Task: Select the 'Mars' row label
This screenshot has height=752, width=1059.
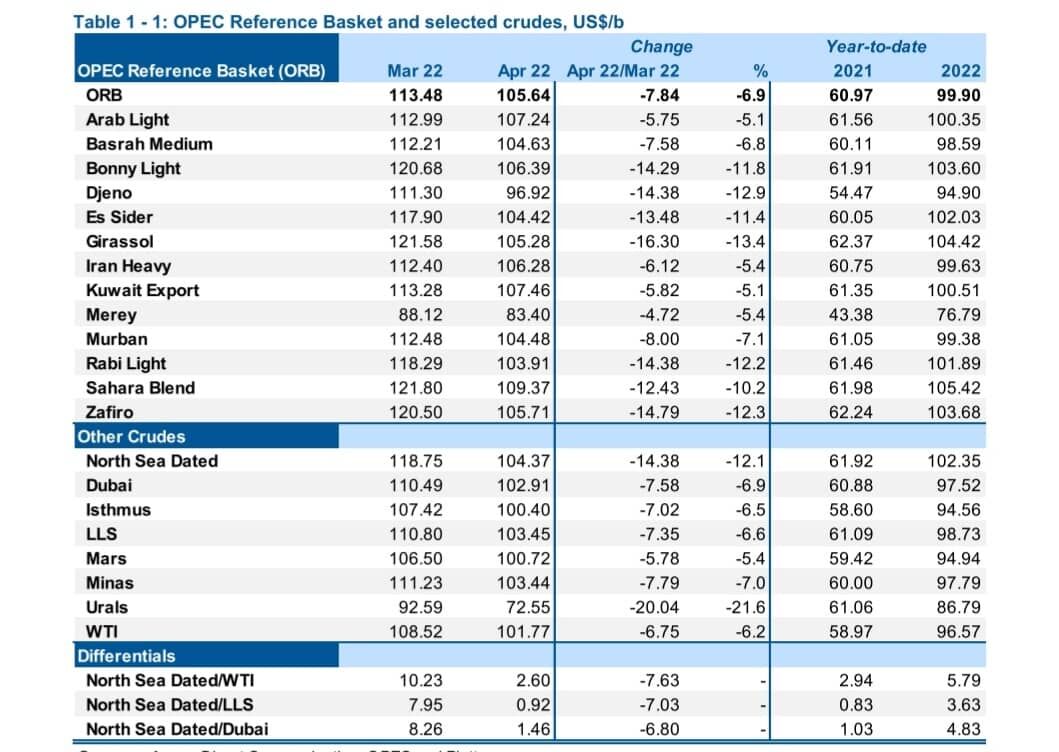Action: tap(106, 558)
